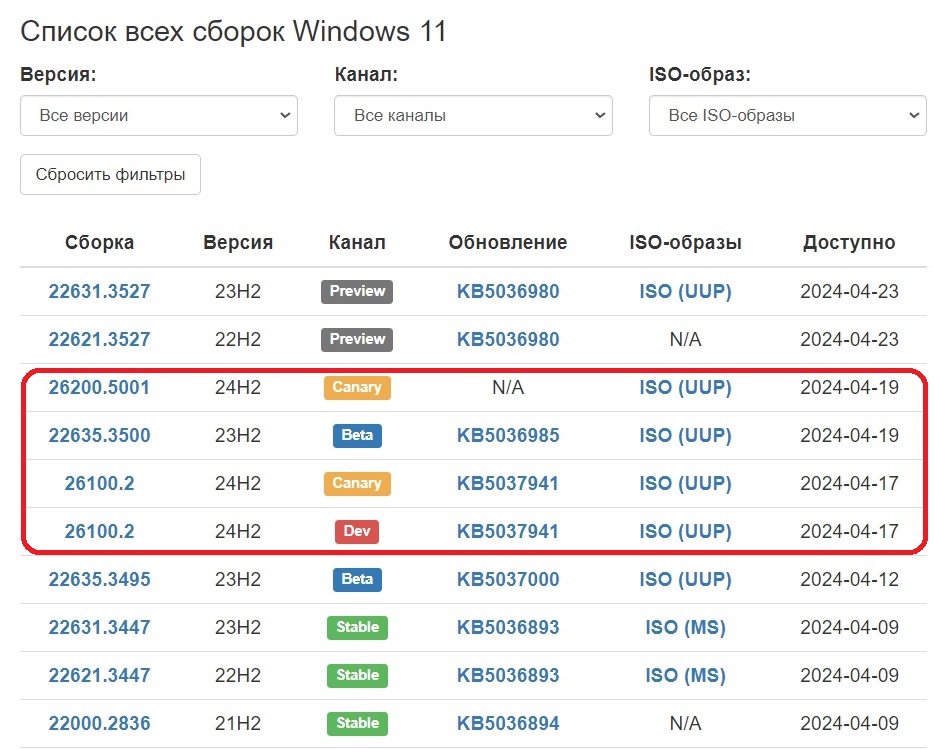Open build 22635.3500 link
Viewport: 934px width, 749px height.
[x=99, y=436]
